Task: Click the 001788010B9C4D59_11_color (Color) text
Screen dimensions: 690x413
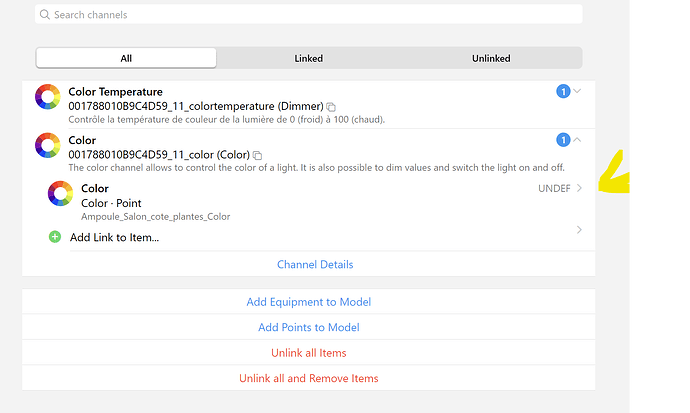Action: [159, 155]
